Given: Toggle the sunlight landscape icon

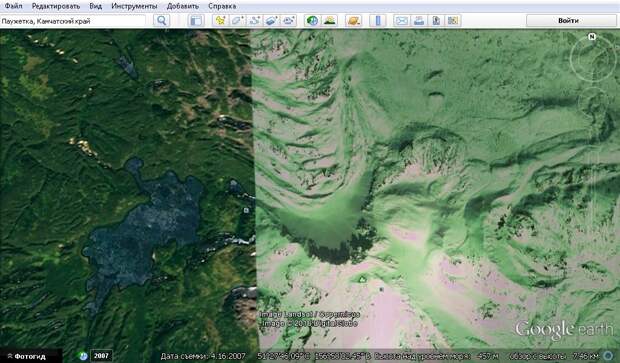Looking at the screenshot, I should (x=329, y=21).
